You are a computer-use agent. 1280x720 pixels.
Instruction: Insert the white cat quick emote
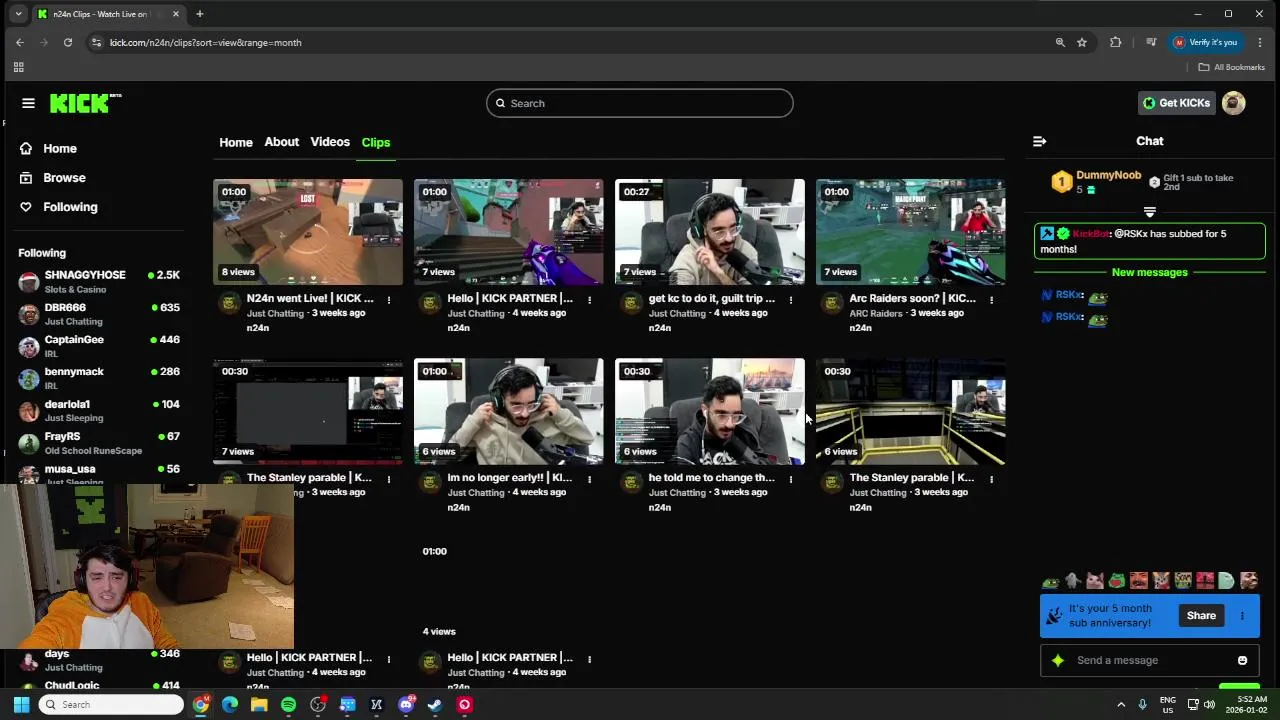coord(1095,581)
